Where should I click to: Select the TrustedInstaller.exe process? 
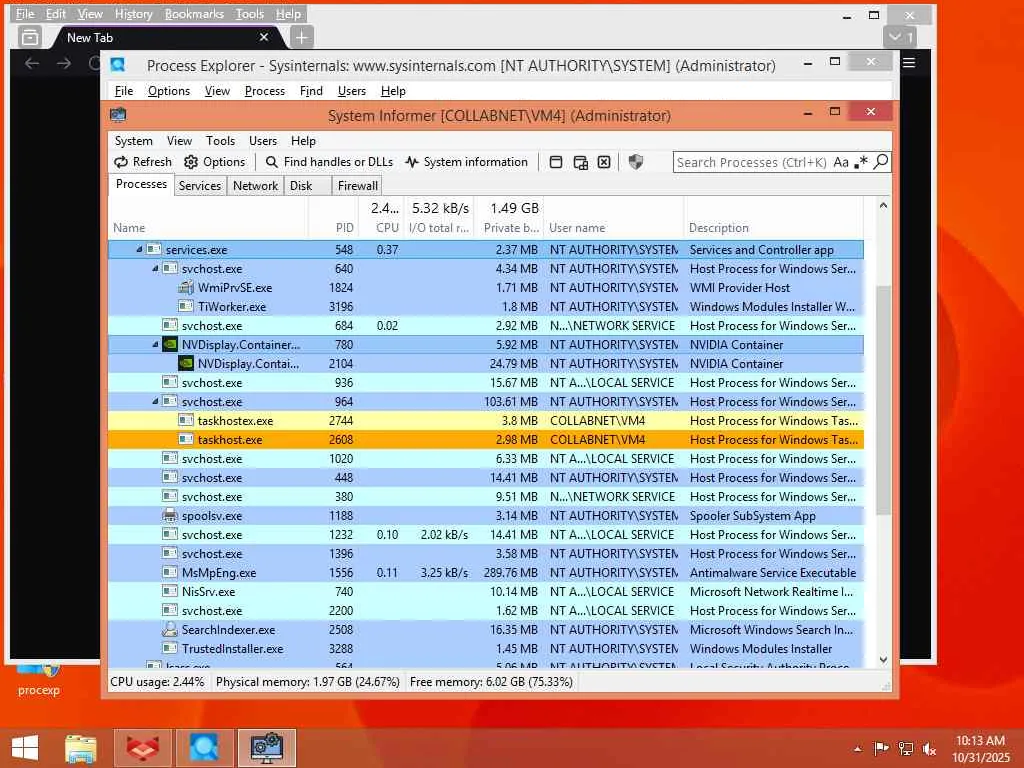[x=486, y=648]
